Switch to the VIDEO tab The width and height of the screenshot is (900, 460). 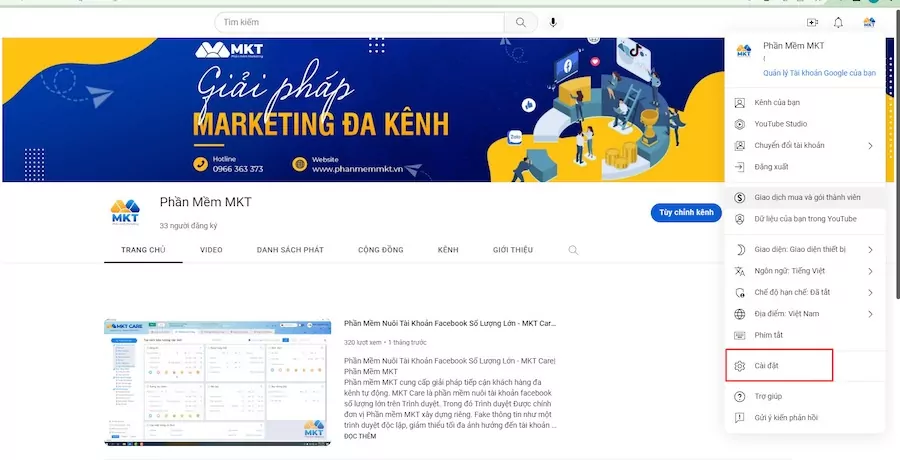211,250
